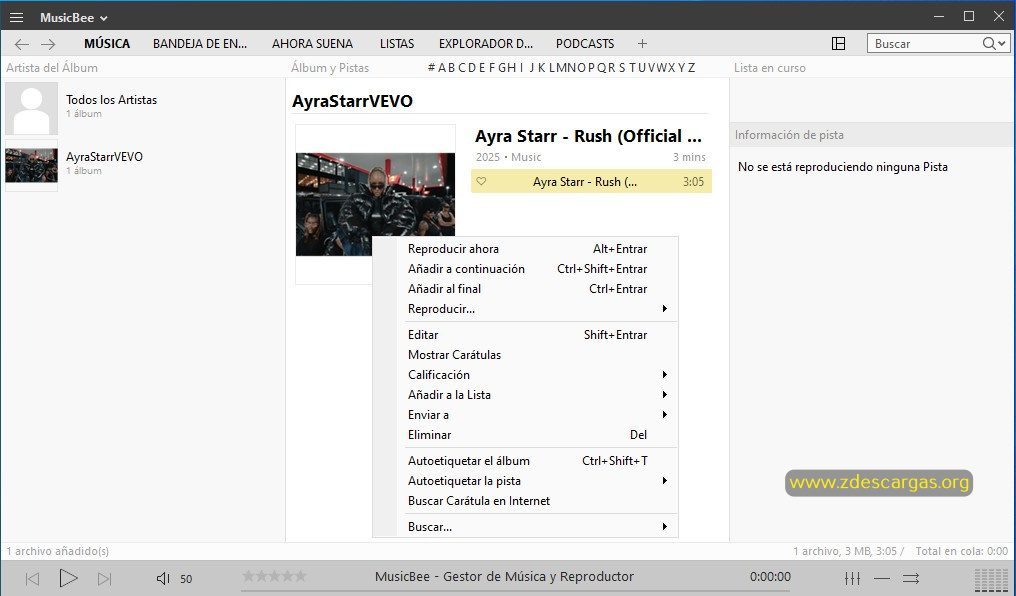Open the Artista del Álbum header
This screenshot has width=1016, height=596.
[52, 67]
